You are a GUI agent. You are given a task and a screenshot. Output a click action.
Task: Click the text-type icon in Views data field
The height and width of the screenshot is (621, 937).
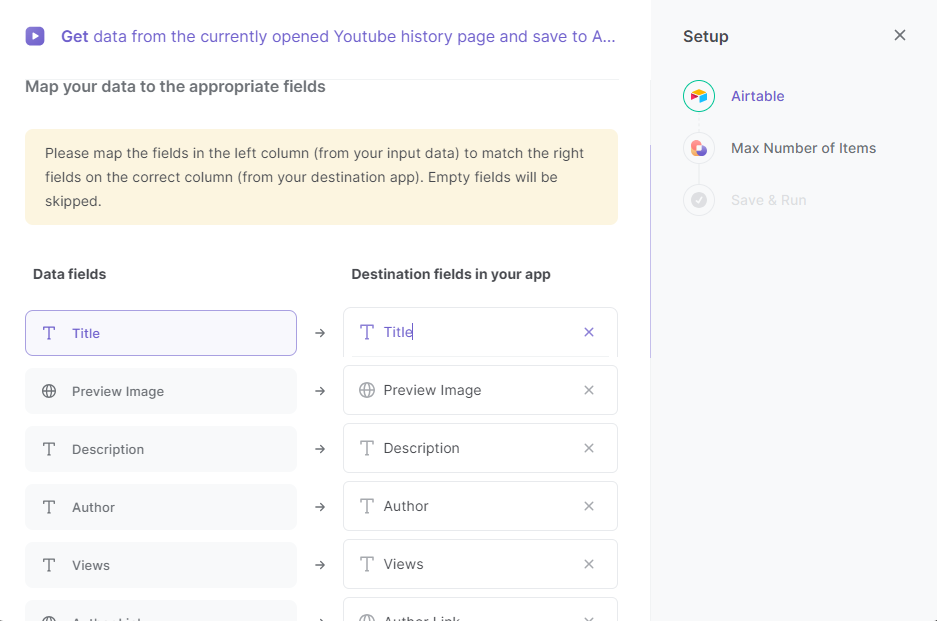tap(49, 565)
